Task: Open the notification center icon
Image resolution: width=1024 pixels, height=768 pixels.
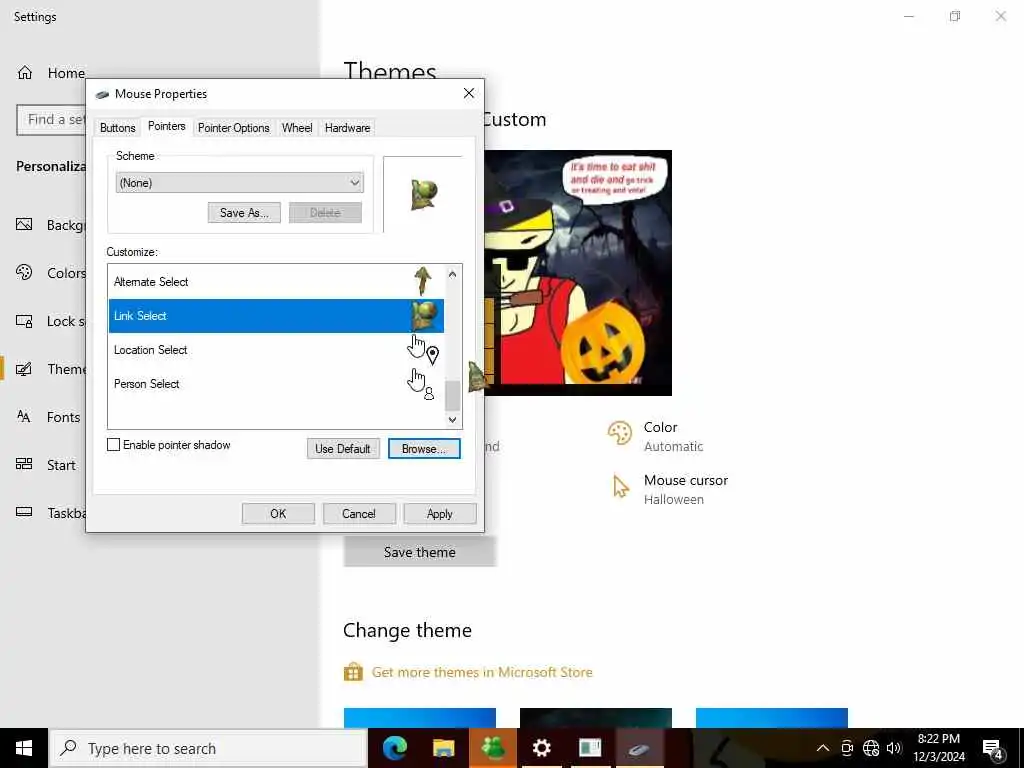Action: tap(993, 749)
